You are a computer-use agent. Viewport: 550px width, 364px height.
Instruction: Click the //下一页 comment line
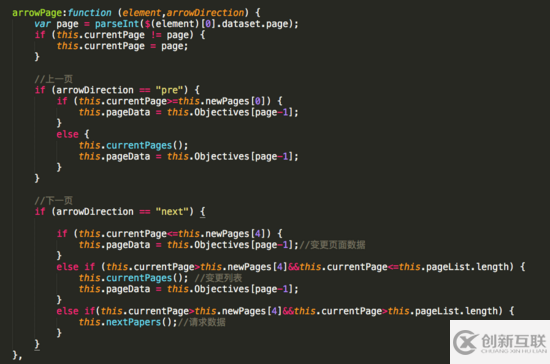54,201
